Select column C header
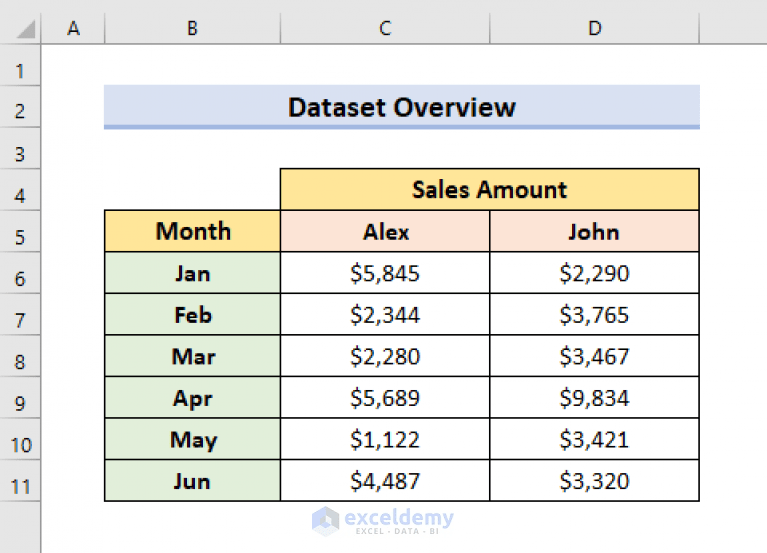 [x=385, y=29]
